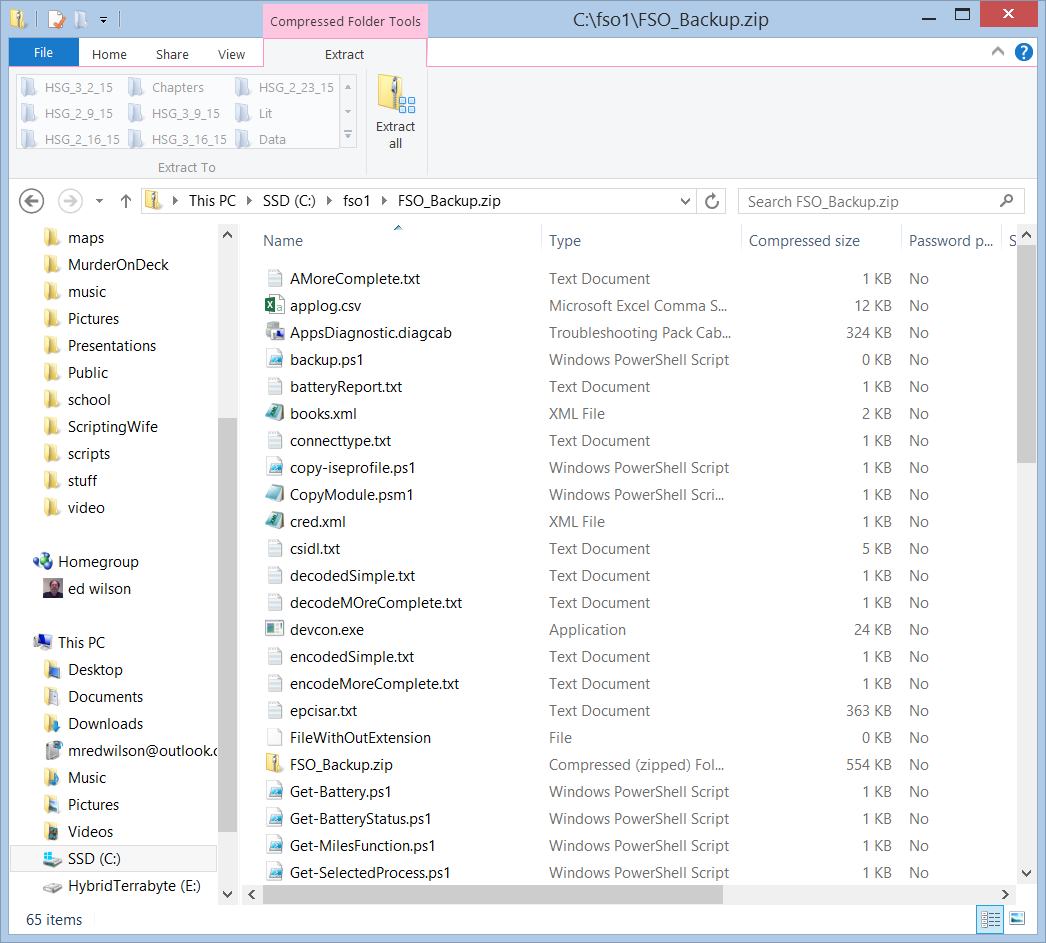Open the File menu
1046x943 pixels.
43,53
